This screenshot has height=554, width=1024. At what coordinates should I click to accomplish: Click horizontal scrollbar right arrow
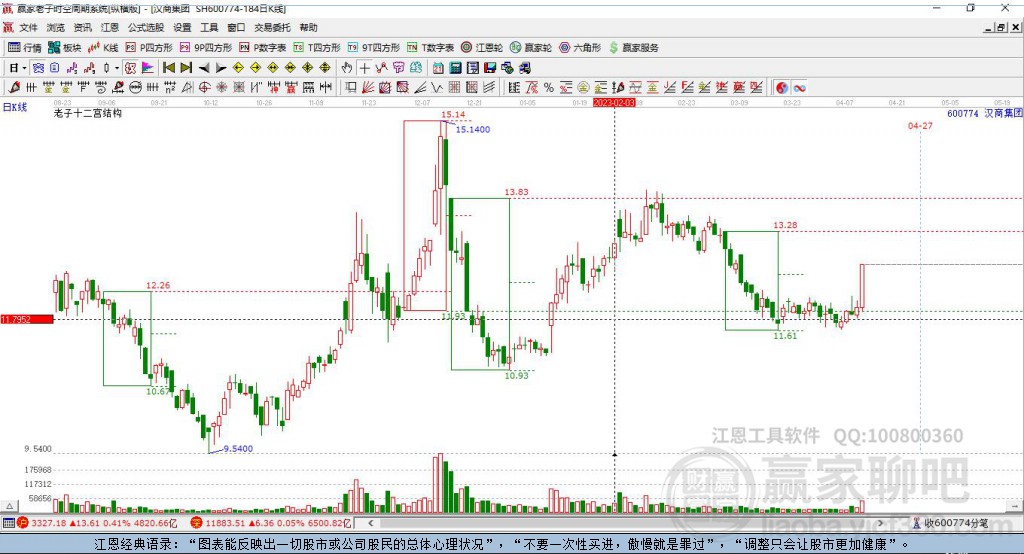[880, 523]
